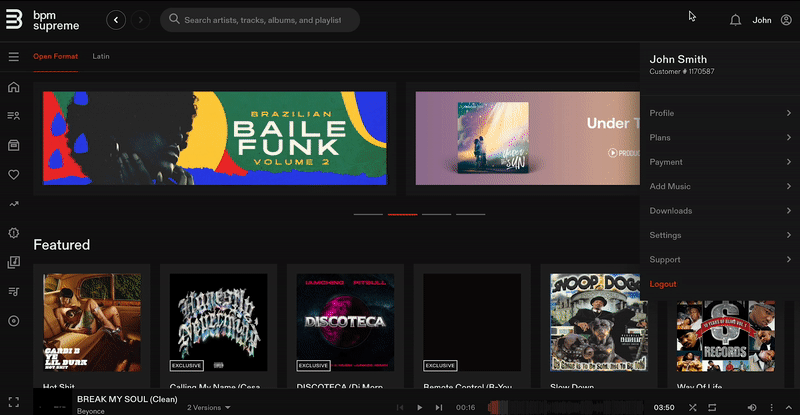Select the third carousel indicator
Viewport: 800px width, 415px height.
pyautogui.click(x=437, y=214)
